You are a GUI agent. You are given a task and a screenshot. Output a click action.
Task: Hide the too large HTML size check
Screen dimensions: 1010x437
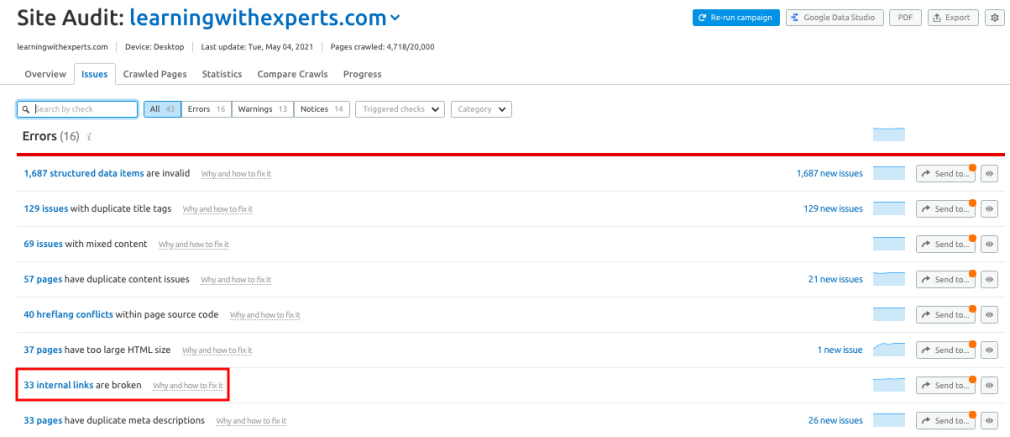989,350
